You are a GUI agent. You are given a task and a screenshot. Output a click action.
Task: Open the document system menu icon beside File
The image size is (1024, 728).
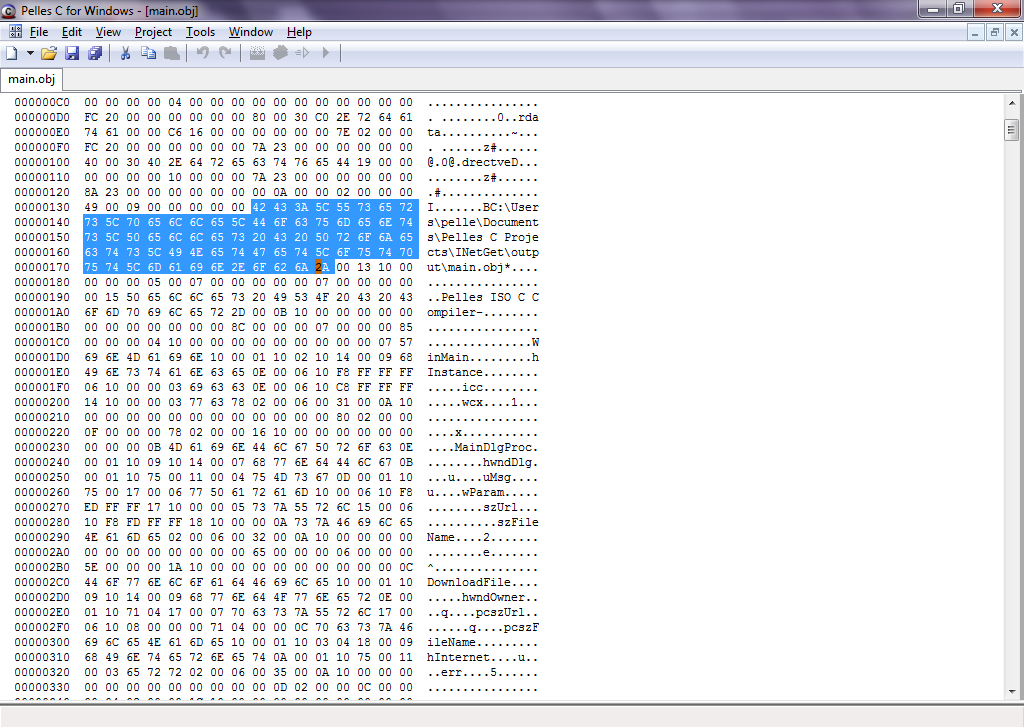point(15,31)
